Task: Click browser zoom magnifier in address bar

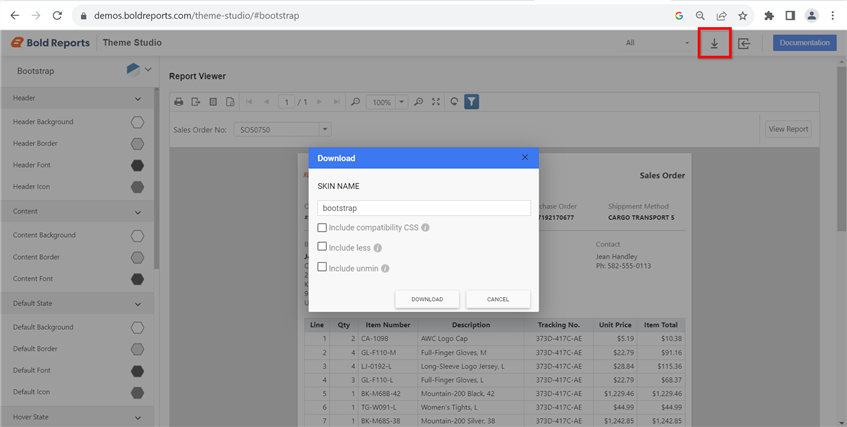Action: (700, 16)
